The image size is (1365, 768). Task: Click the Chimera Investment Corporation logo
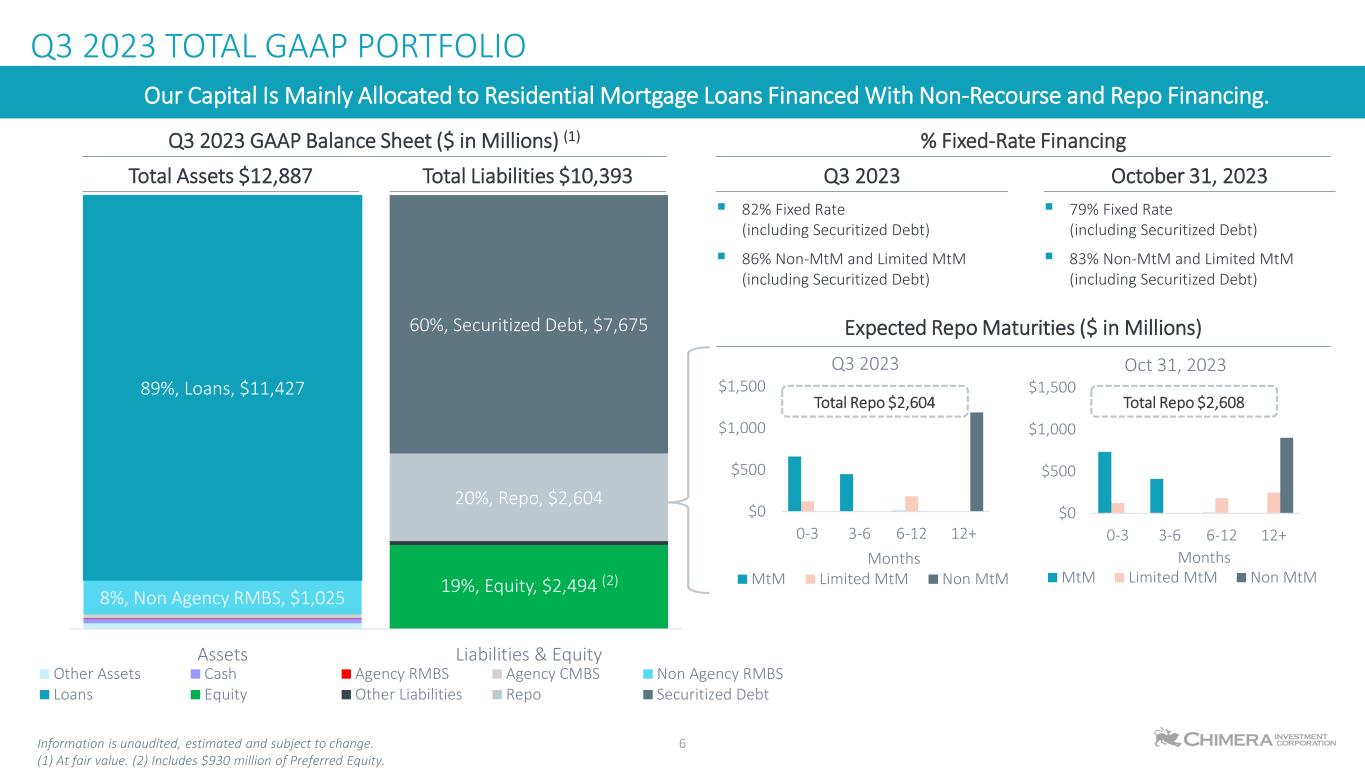pyautogui.click(x=1243, y=739)
